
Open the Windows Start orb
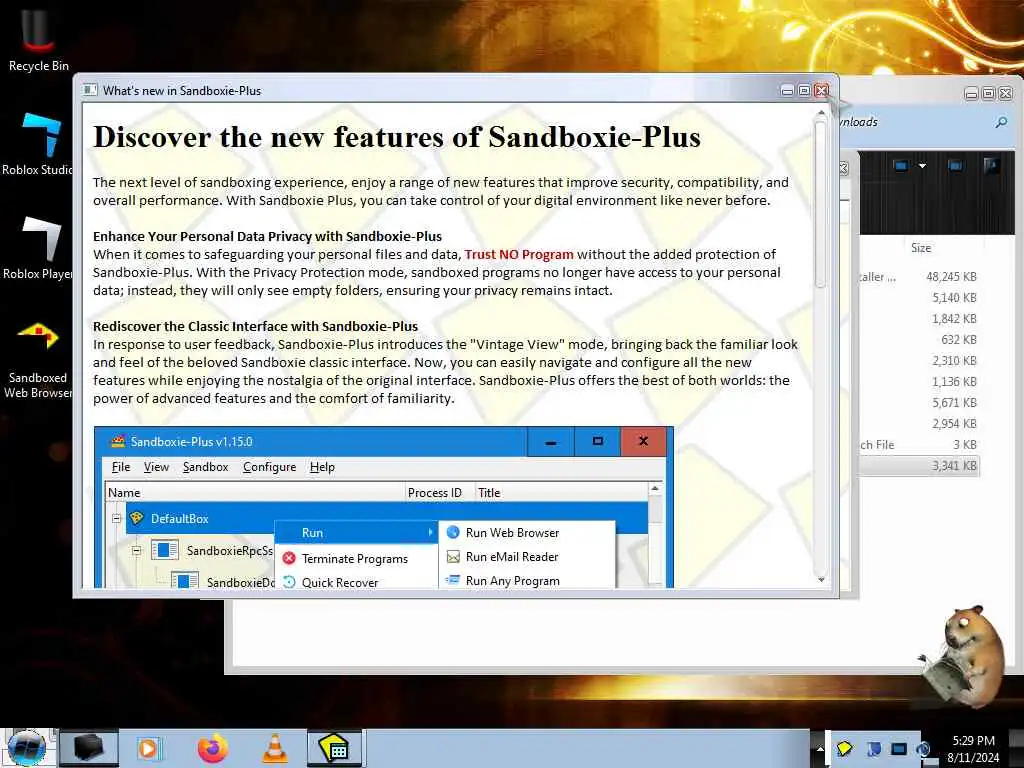[26, 747]
